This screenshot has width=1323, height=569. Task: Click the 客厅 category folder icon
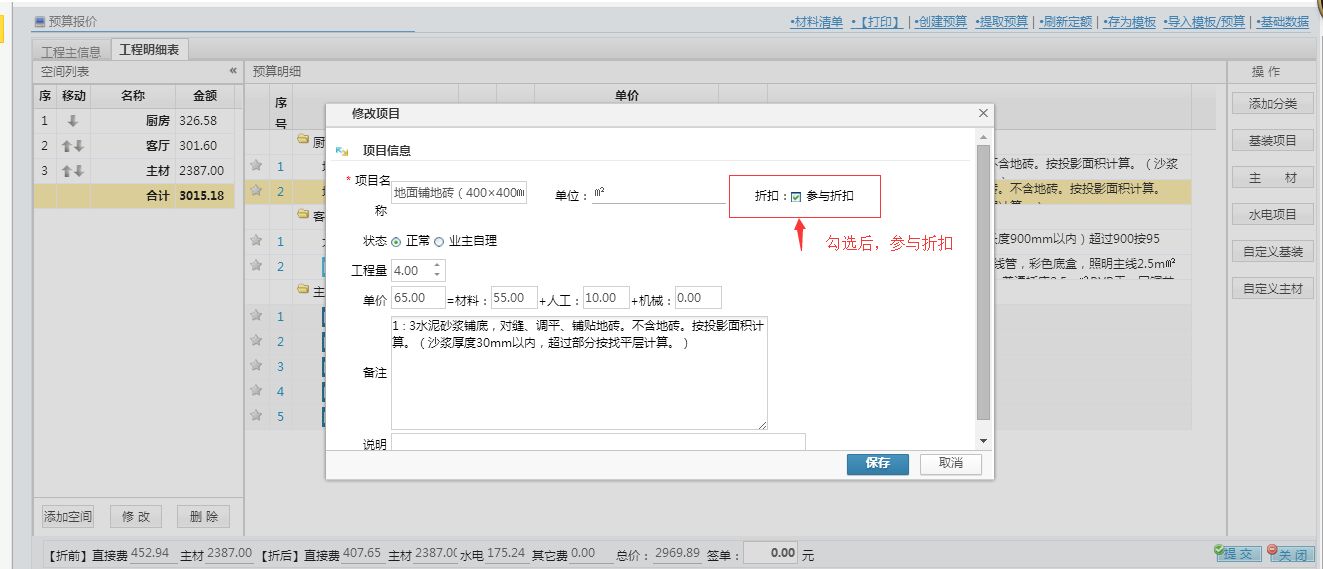tap(303, 214)
